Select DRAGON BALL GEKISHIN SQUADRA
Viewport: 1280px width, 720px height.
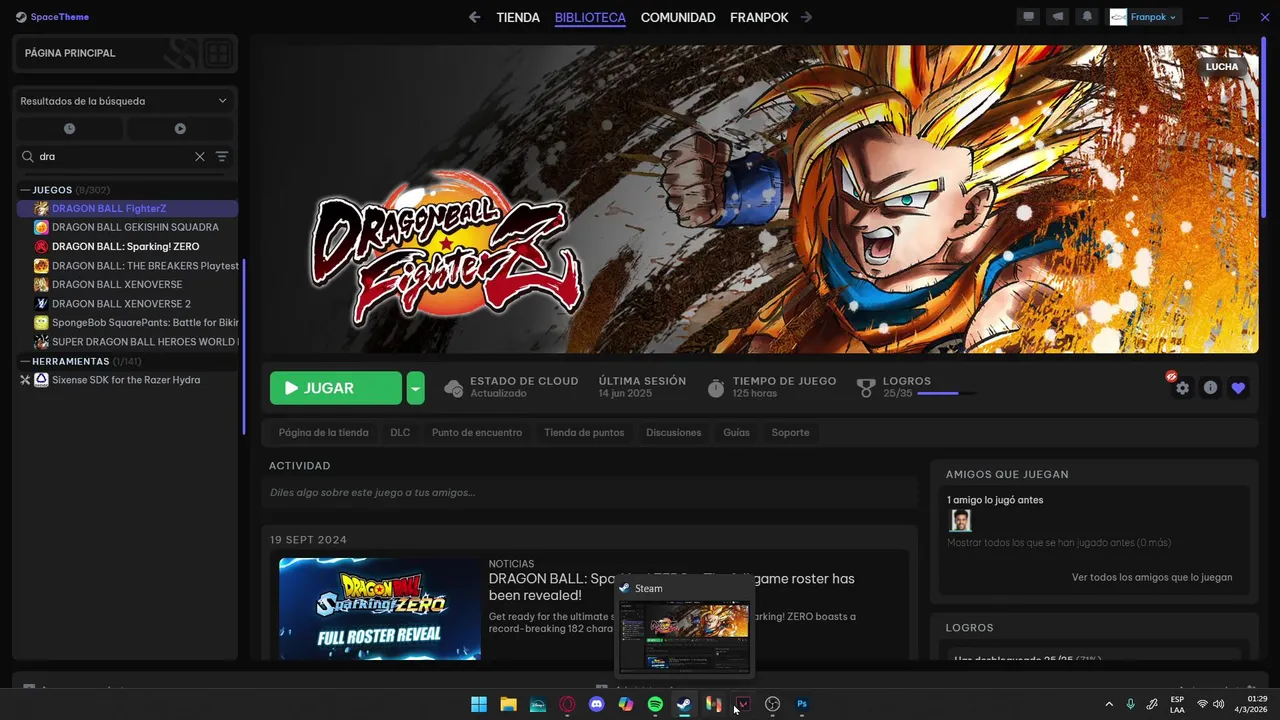[x=127, y=227]
